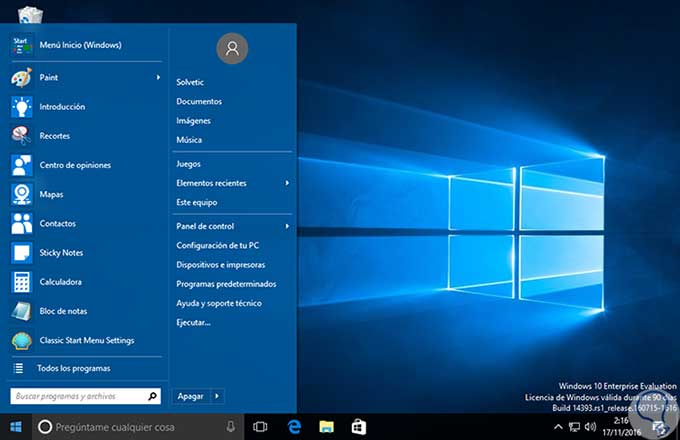680x440 pixels.
Task: Click the Contactos label
Action: click(58, 224)
